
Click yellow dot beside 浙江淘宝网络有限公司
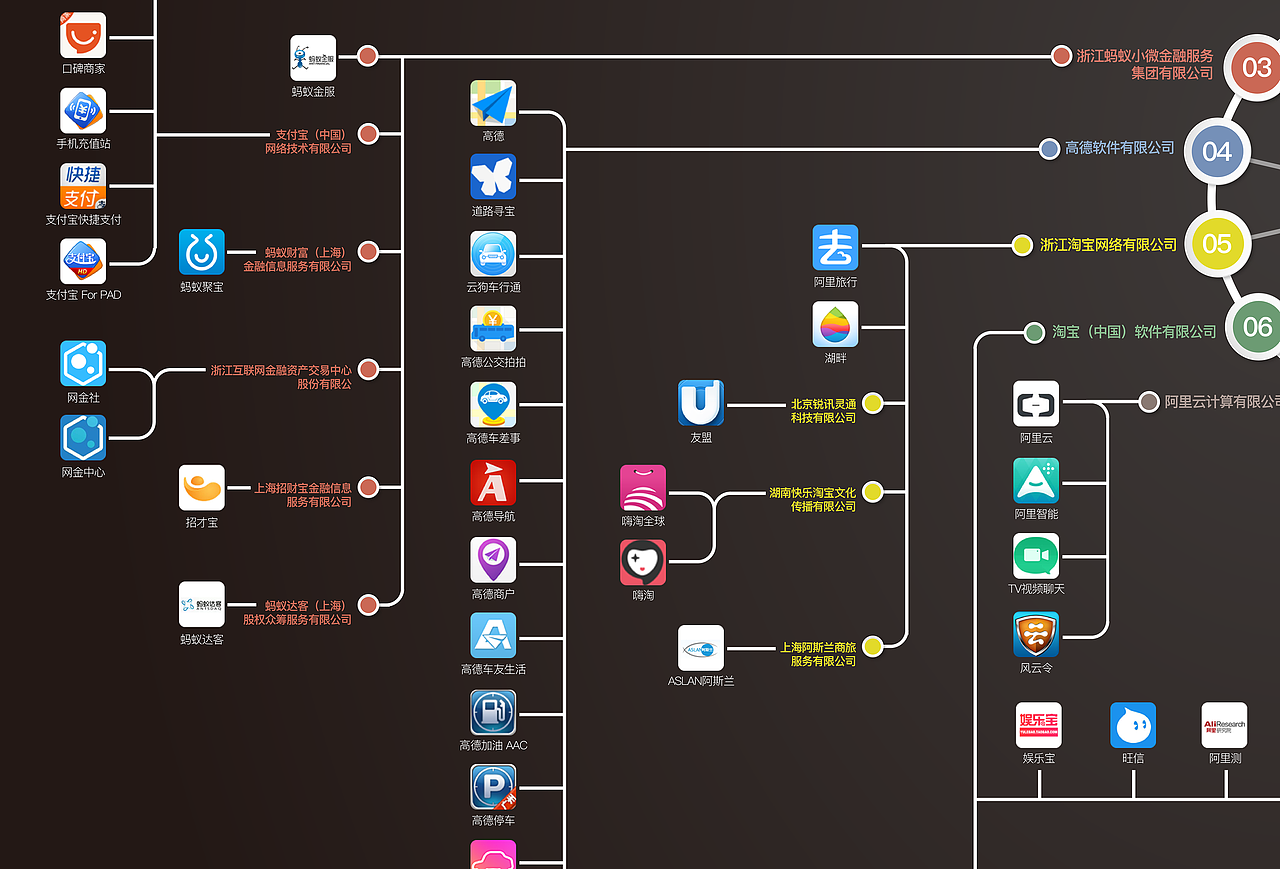(1022, 245)
